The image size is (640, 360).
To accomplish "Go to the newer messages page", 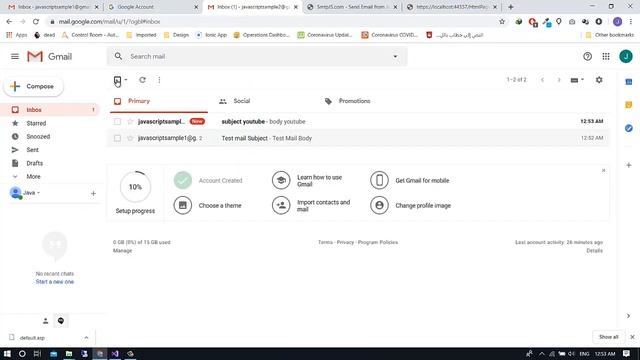I will (x=542, y=80).
